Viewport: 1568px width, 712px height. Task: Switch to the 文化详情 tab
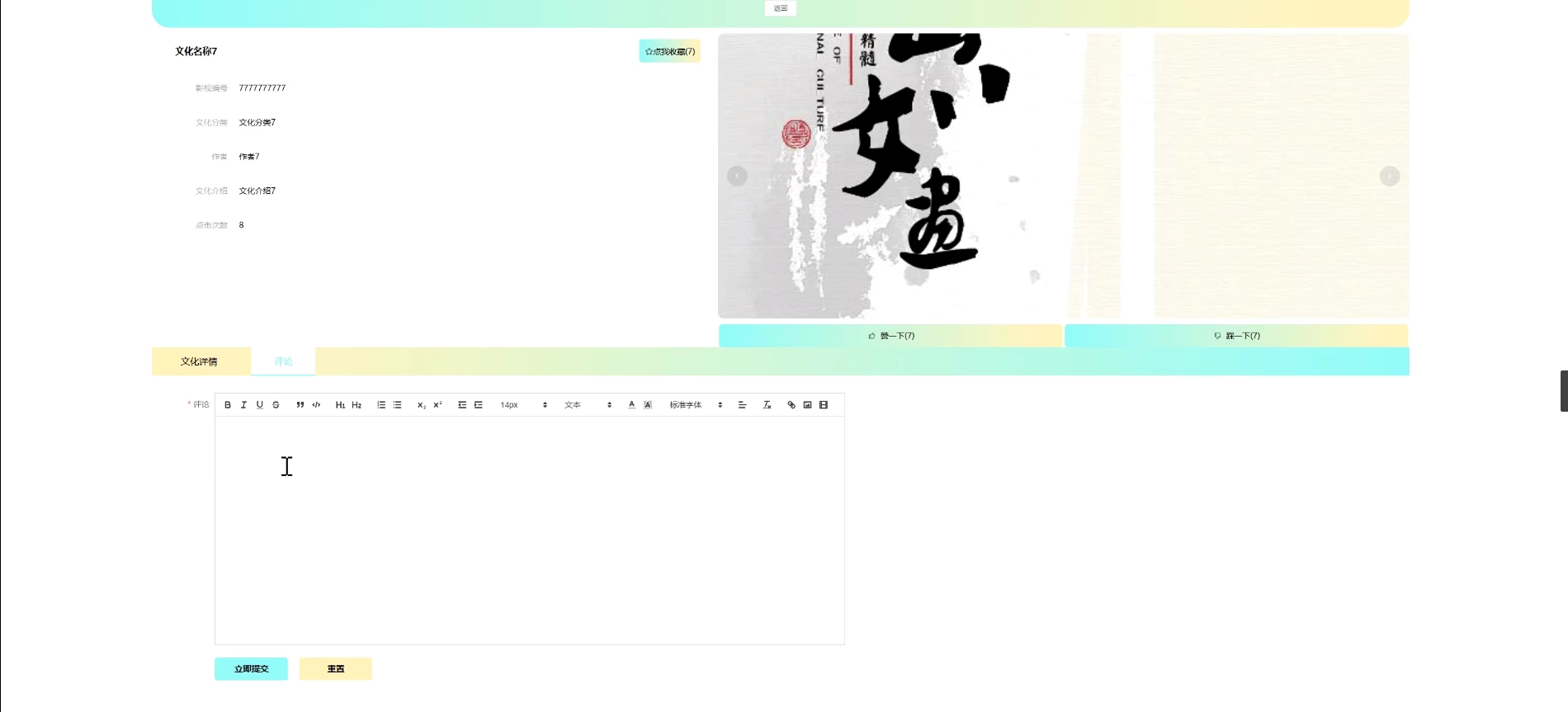coord(201,361)
